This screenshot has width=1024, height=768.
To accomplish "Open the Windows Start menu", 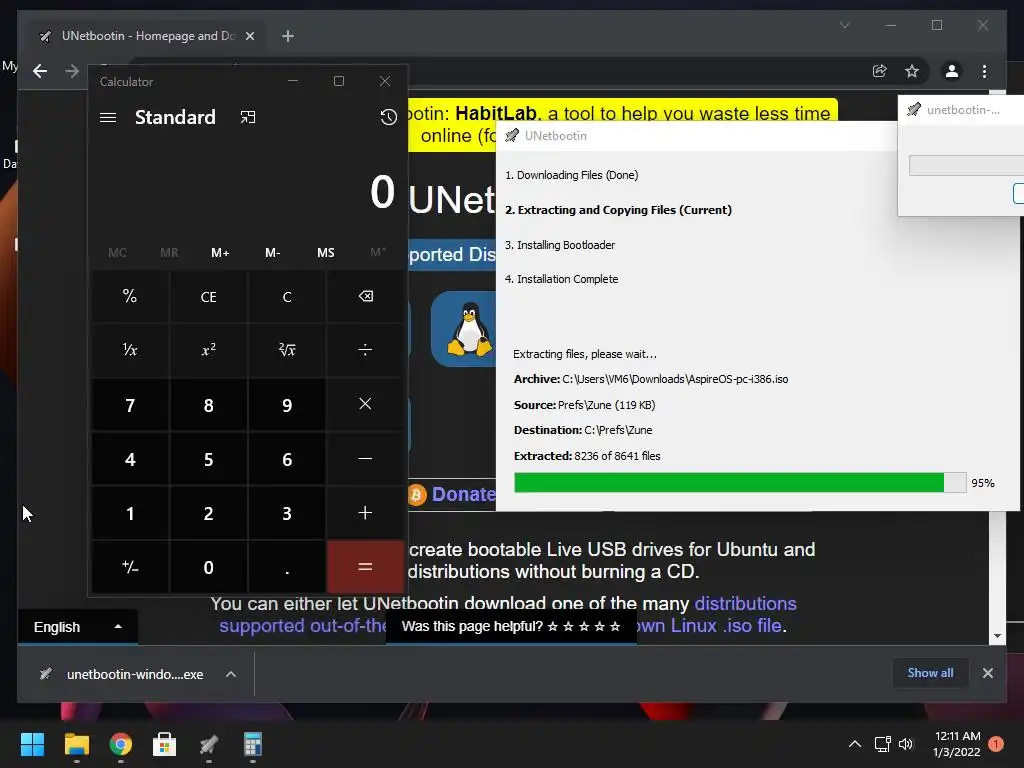I will [32, 744].
